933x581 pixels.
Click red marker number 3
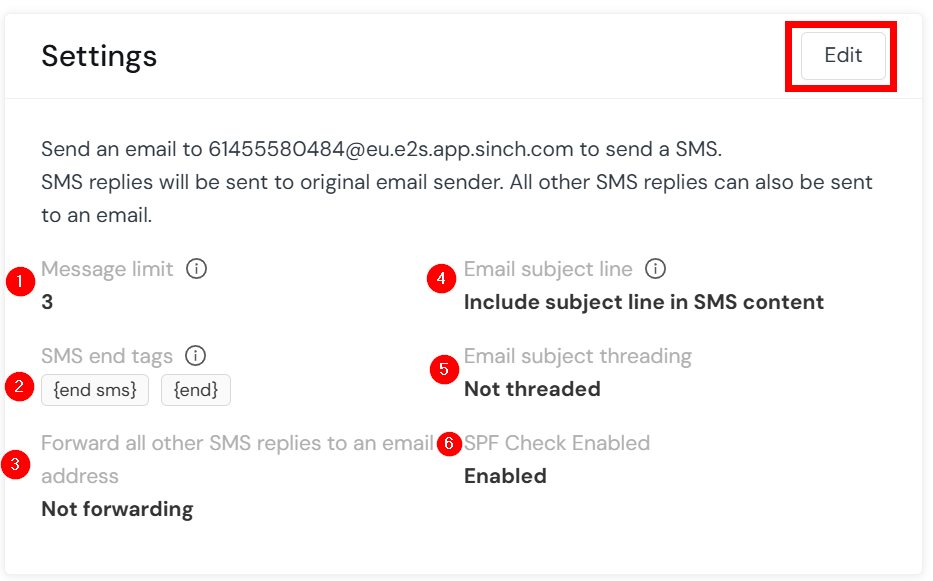coord(15,464)
